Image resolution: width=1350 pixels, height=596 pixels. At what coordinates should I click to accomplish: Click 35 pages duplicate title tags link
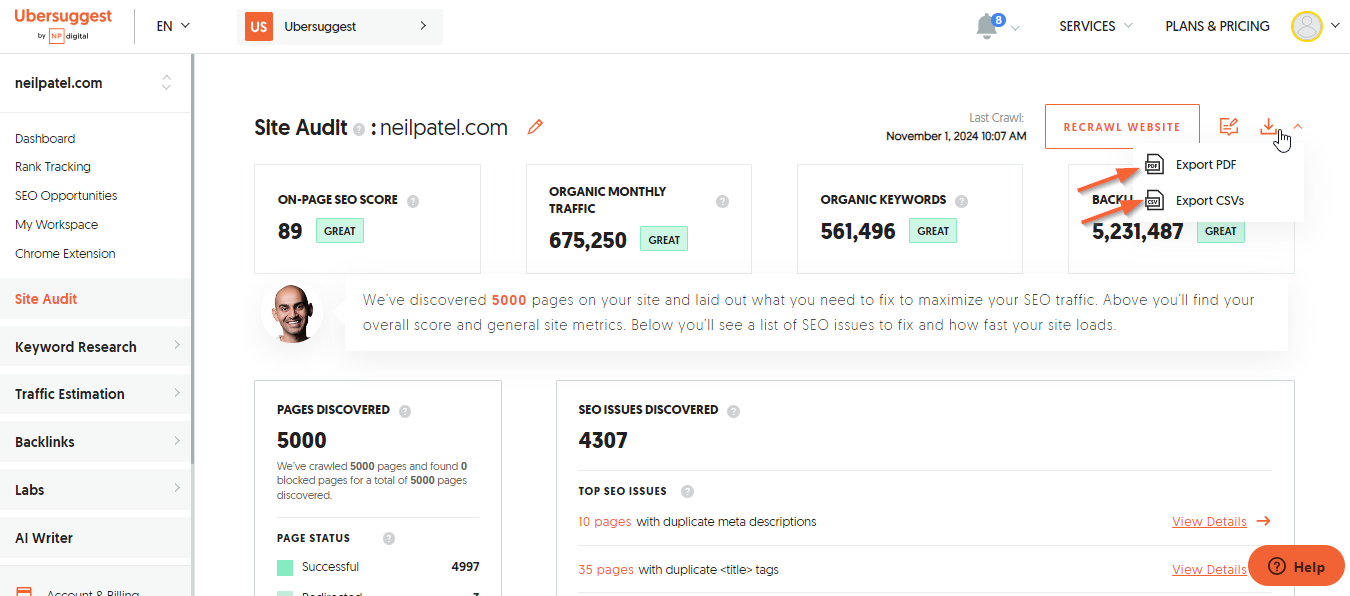click(606, 570)
